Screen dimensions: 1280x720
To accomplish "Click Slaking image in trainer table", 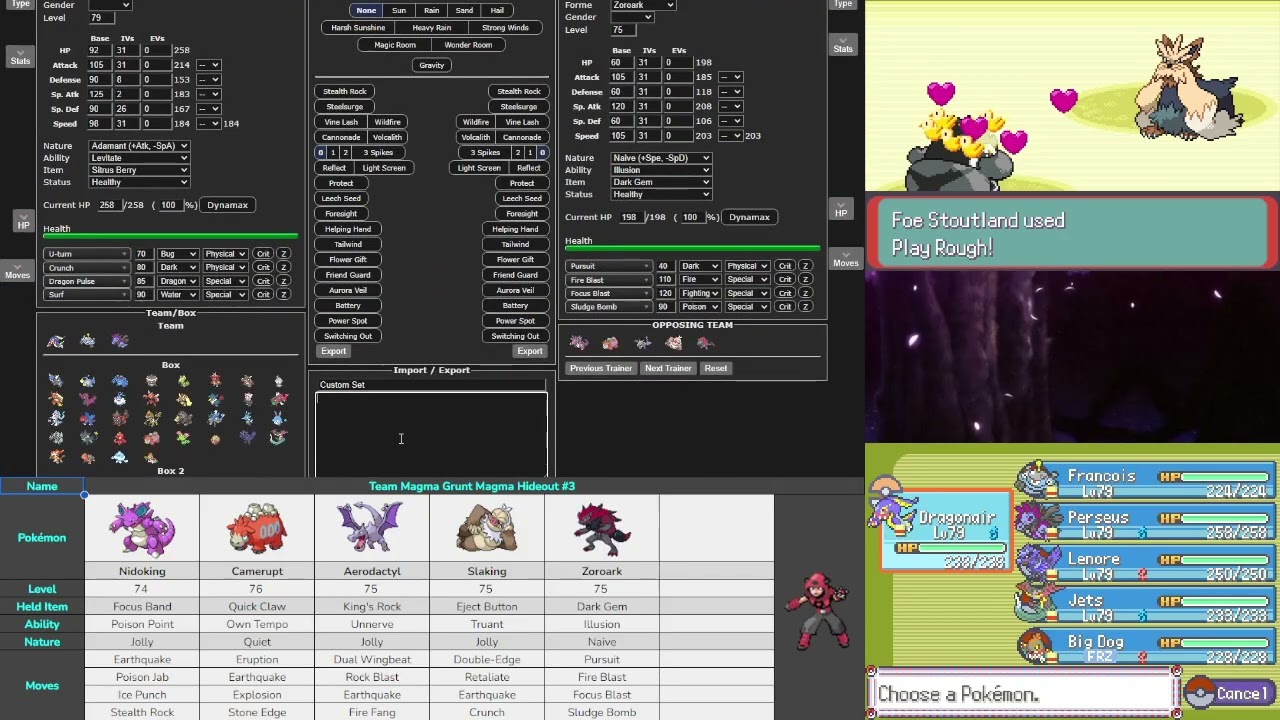I will [487, 528].
